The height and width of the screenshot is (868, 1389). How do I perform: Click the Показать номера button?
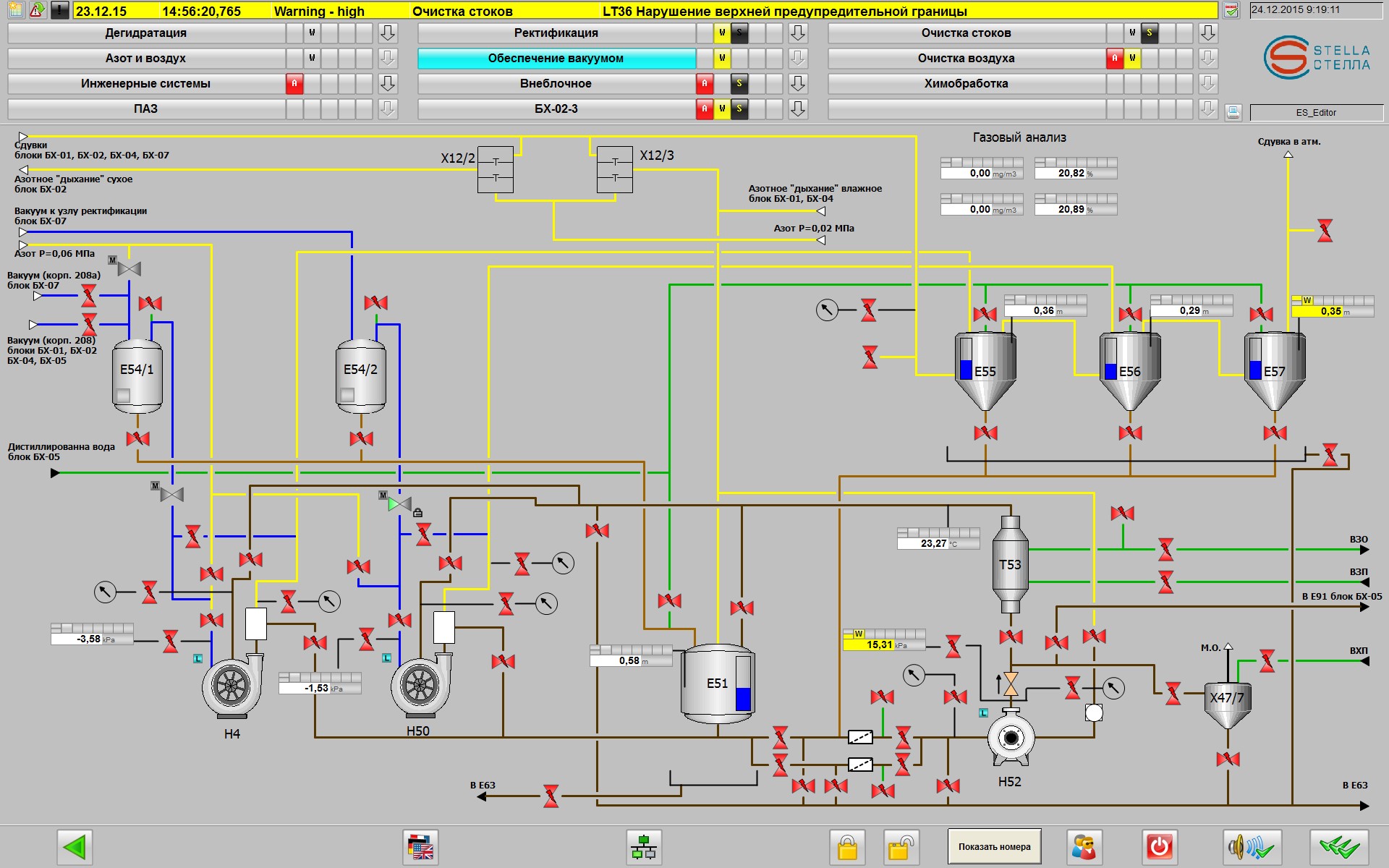(x=995, y=846)
